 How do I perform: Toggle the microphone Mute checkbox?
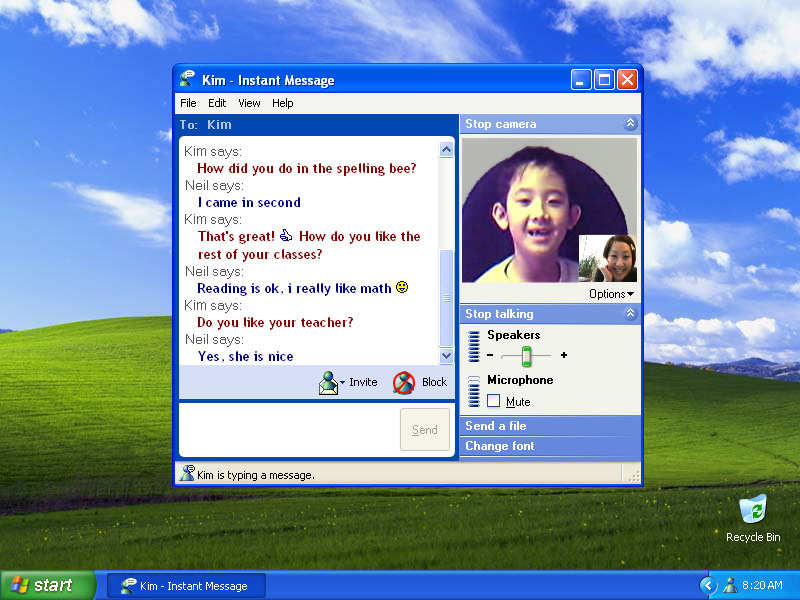click(x=493, y=401)
